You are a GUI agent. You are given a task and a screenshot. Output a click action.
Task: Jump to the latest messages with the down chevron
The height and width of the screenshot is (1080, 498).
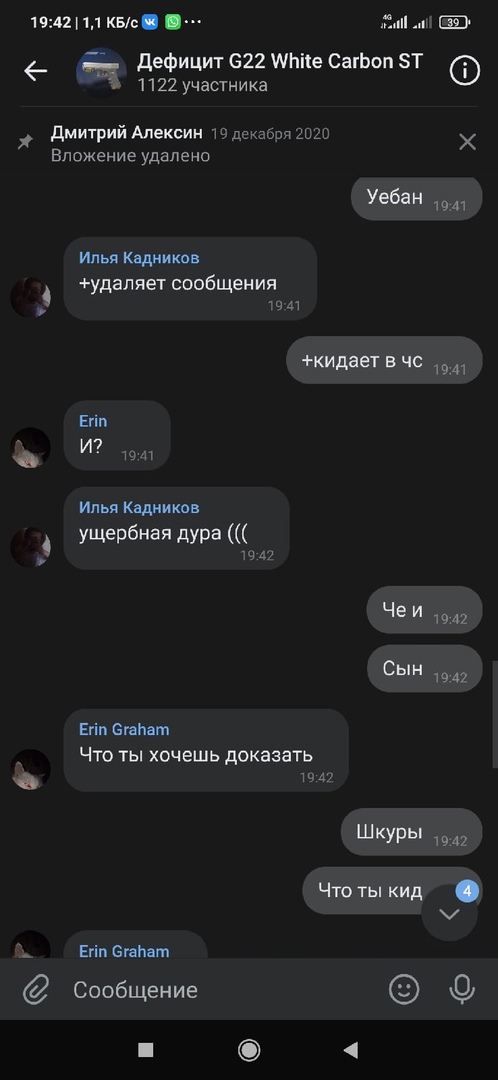point(450,913)
